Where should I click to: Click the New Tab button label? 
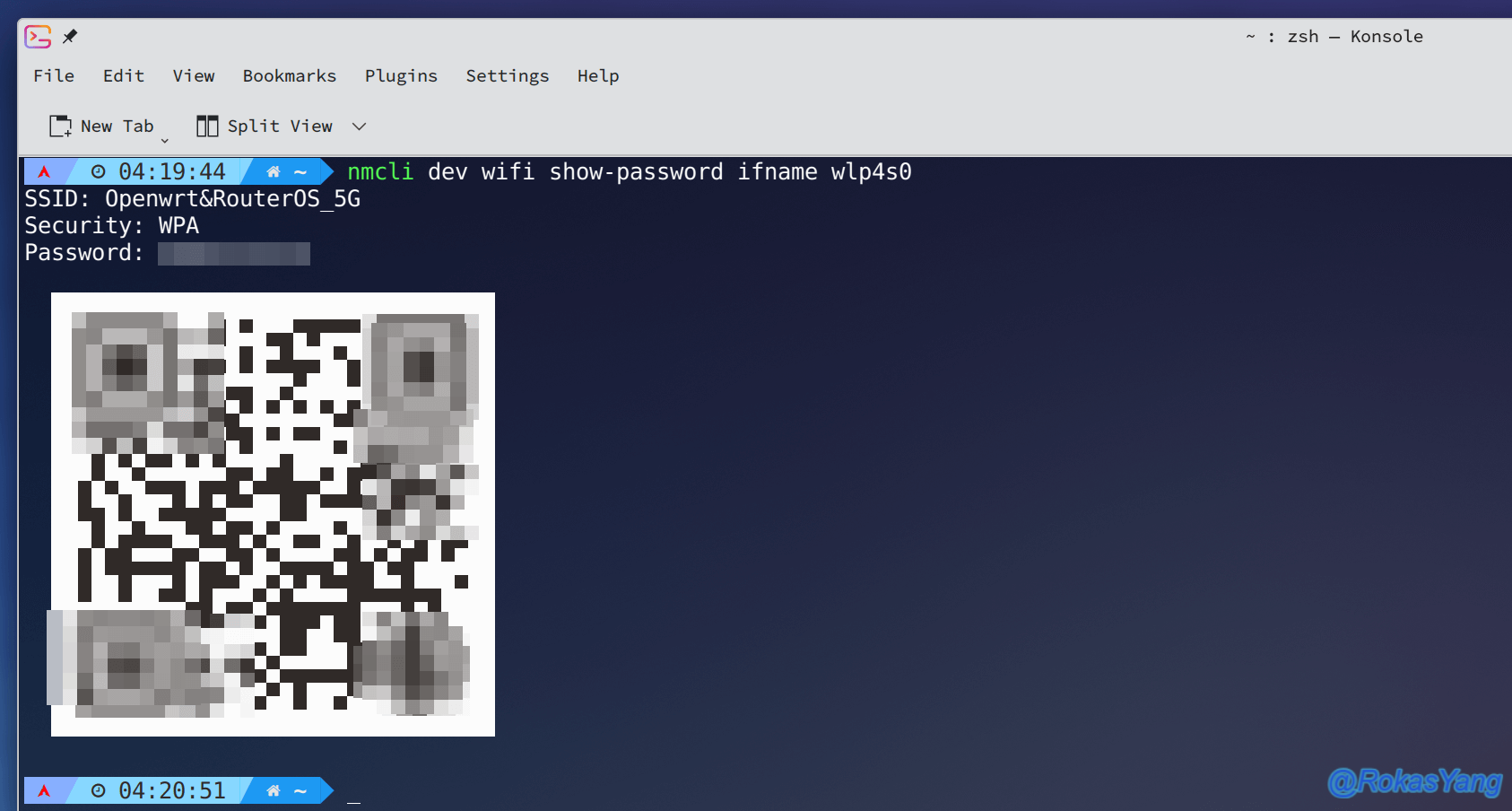[x=117, y=126]
